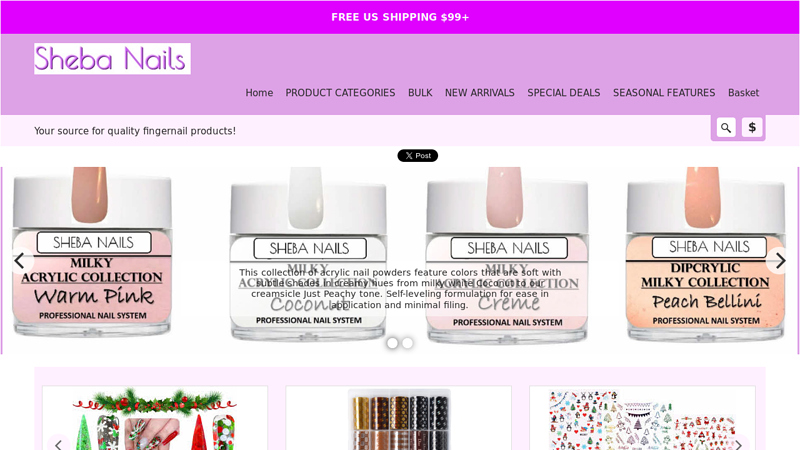
Task: Open PRODUCT CATEGORIES menu
Action: pos(340,93)
